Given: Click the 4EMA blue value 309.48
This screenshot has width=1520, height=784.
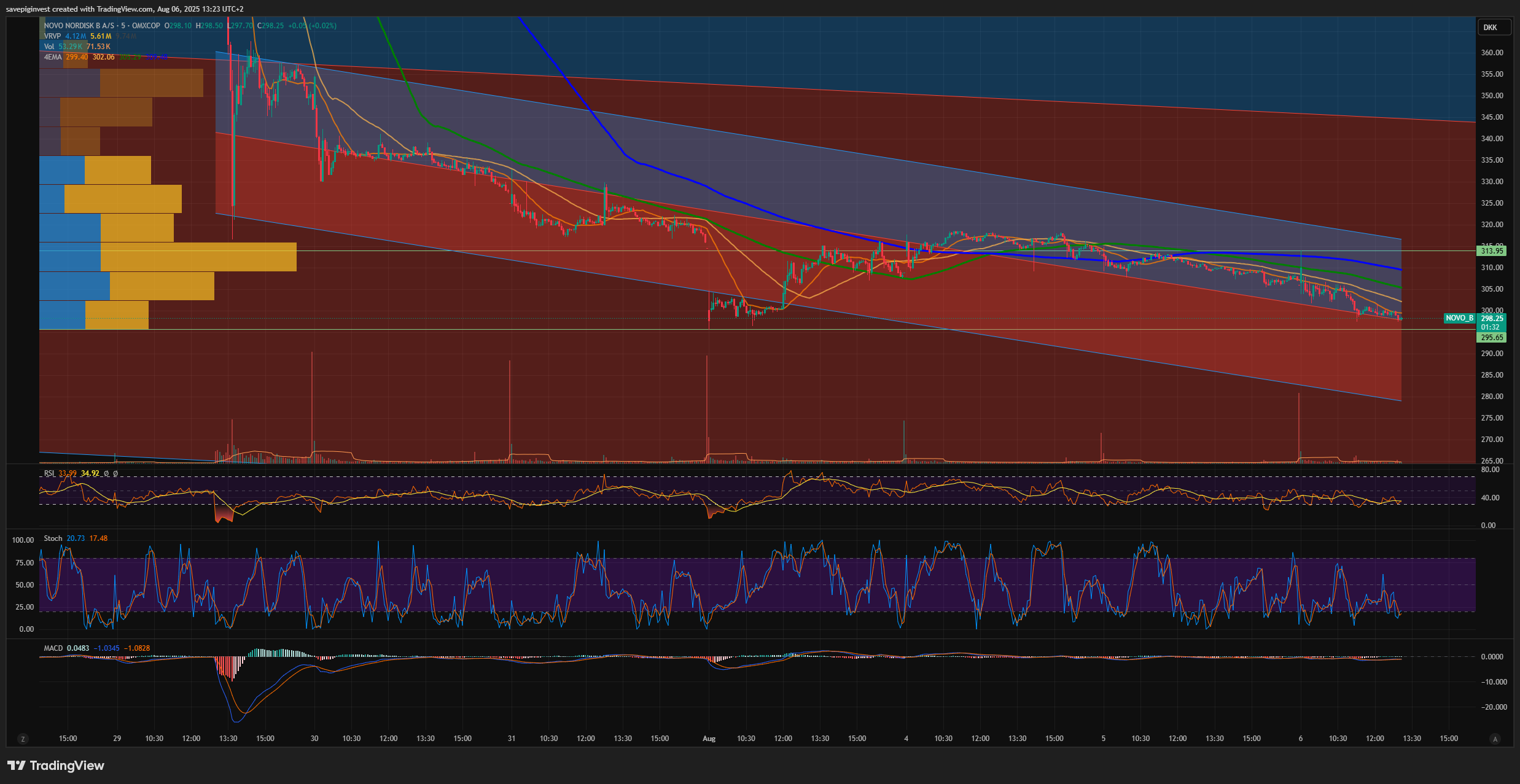Looking at the screenshot, I should coord(156,57).
